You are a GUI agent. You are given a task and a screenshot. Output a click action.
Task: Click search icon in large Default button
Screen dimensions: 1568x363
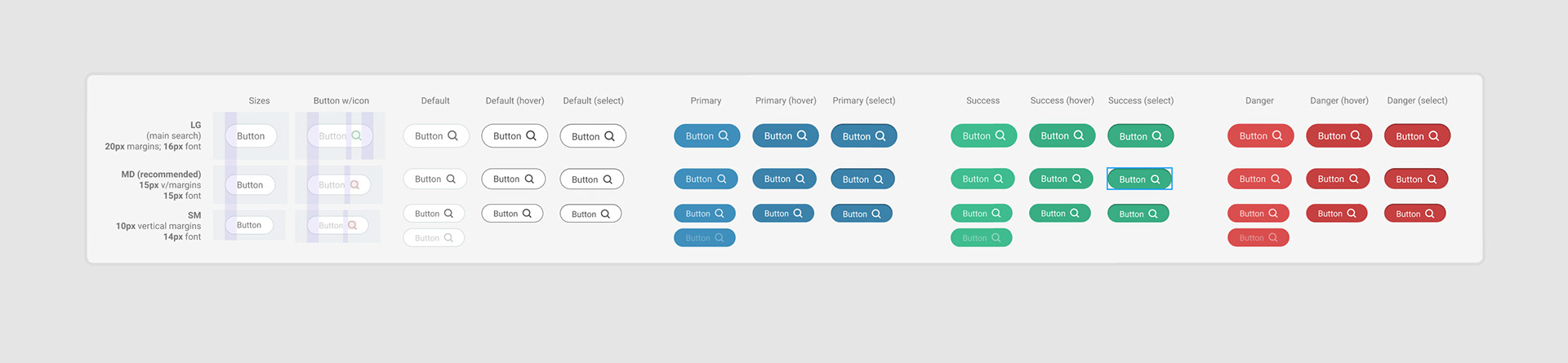[452, 136]
